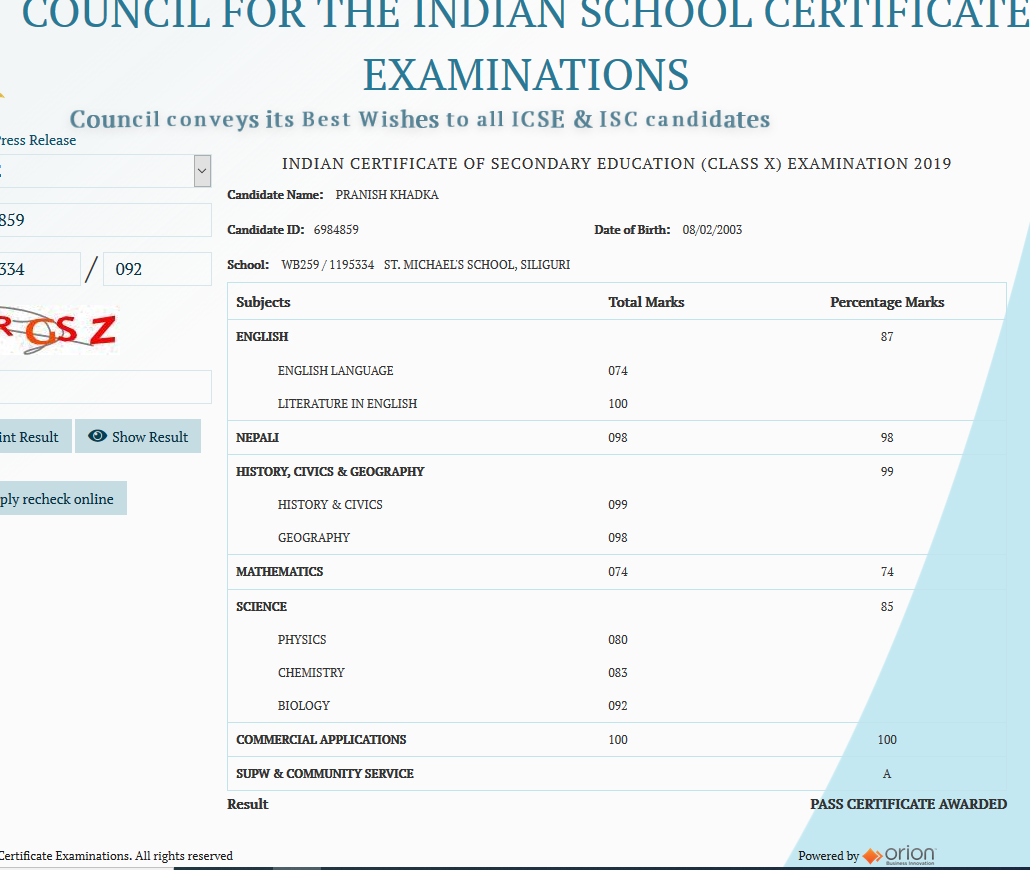The width and height of the screenshot is (1030, 870).
Task: Click the Apply recheck online button
Action: [60, 499]
